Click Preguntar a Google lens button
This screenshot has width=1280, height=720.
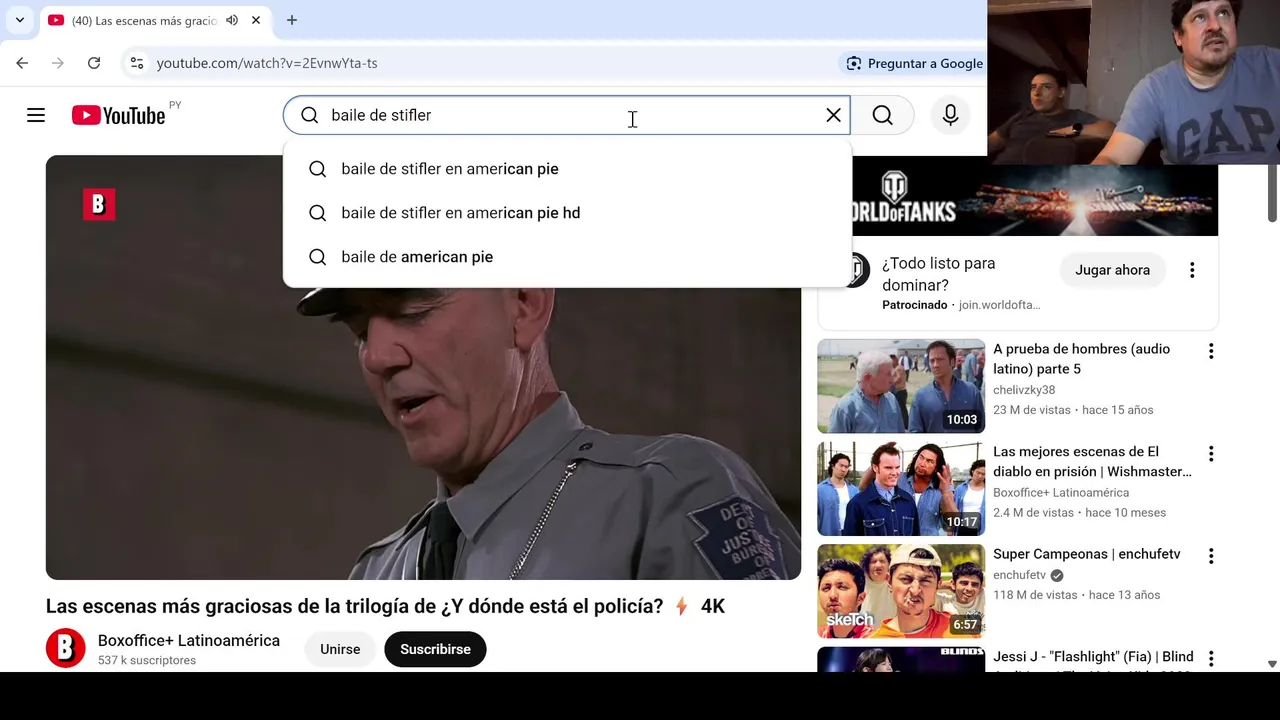point(914,63)
